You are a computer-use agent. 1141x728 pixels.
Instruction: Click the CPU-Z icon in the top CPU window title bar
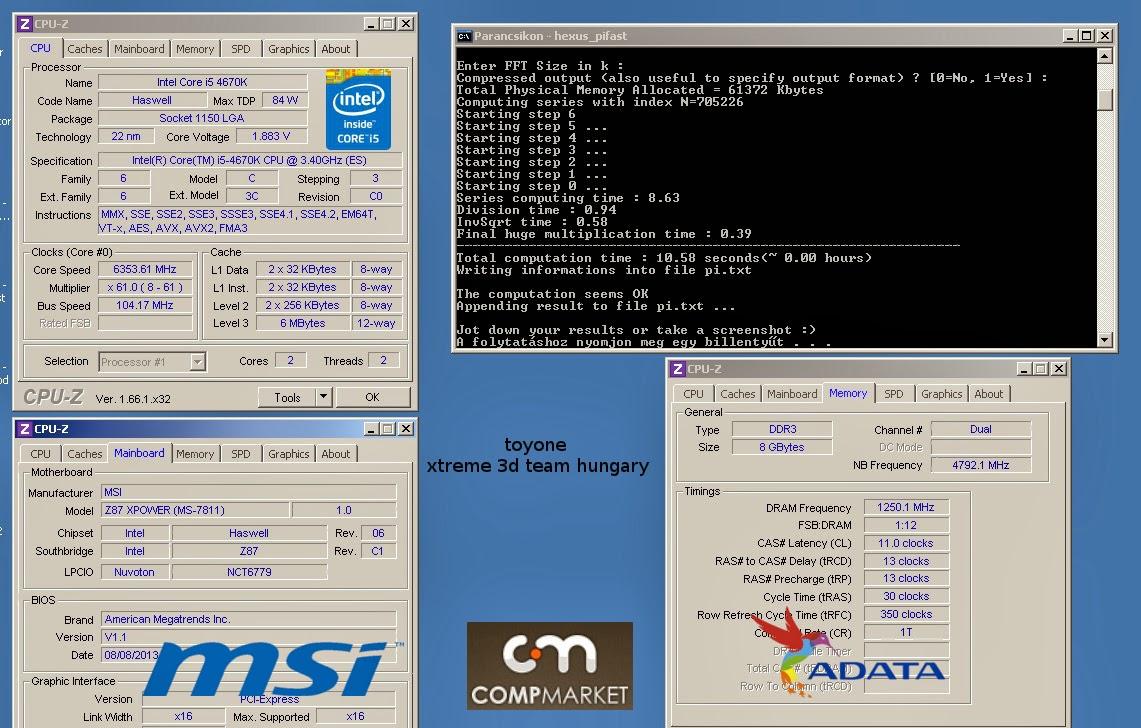pyautogui.click(x=25, y=24)
